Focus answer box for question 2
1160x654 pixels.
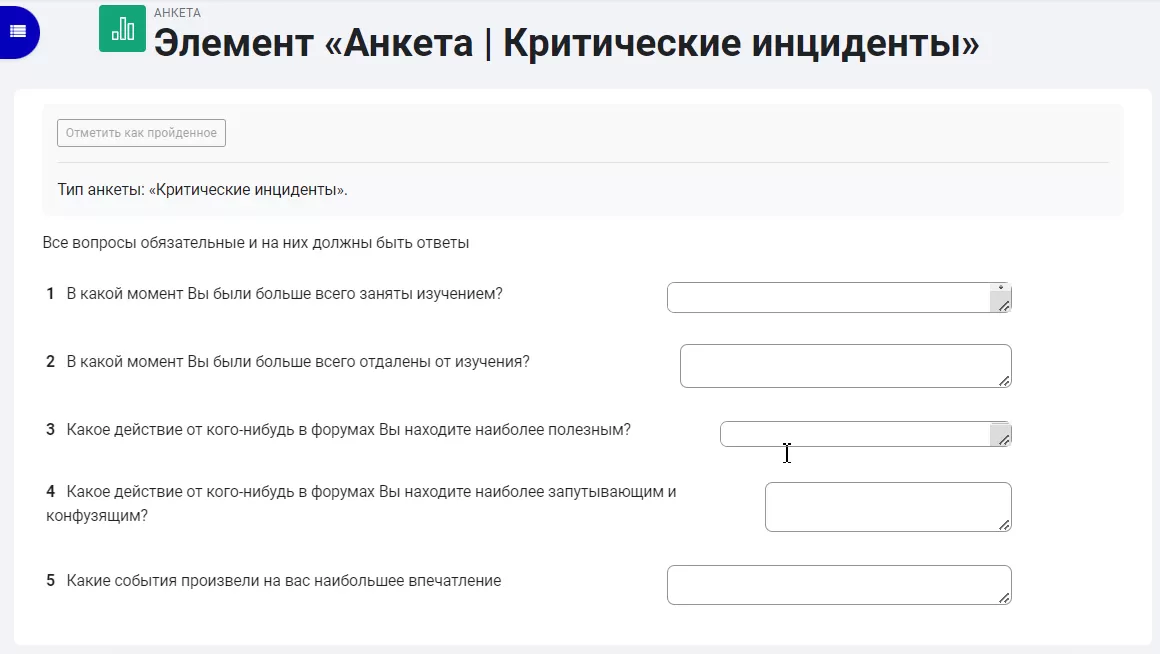click(846, 365)
